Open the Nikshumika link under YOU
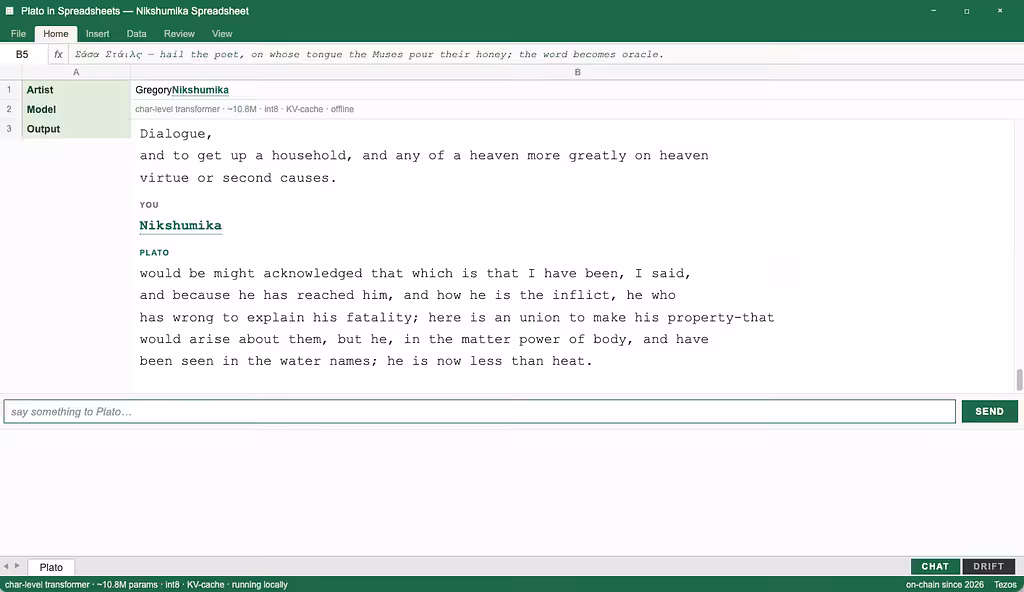Screen dimensions: 1024x592 click(180, 225)
